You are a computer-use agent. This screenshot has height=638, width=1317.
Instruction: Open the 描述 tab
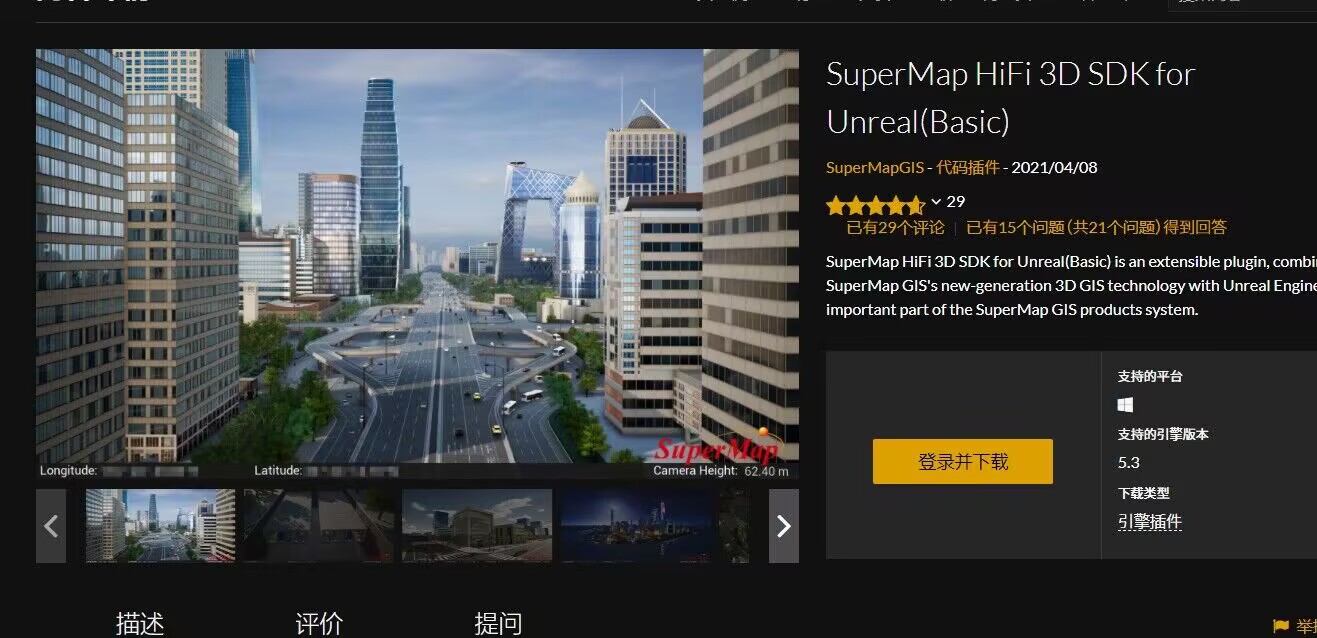coord(140,624)
